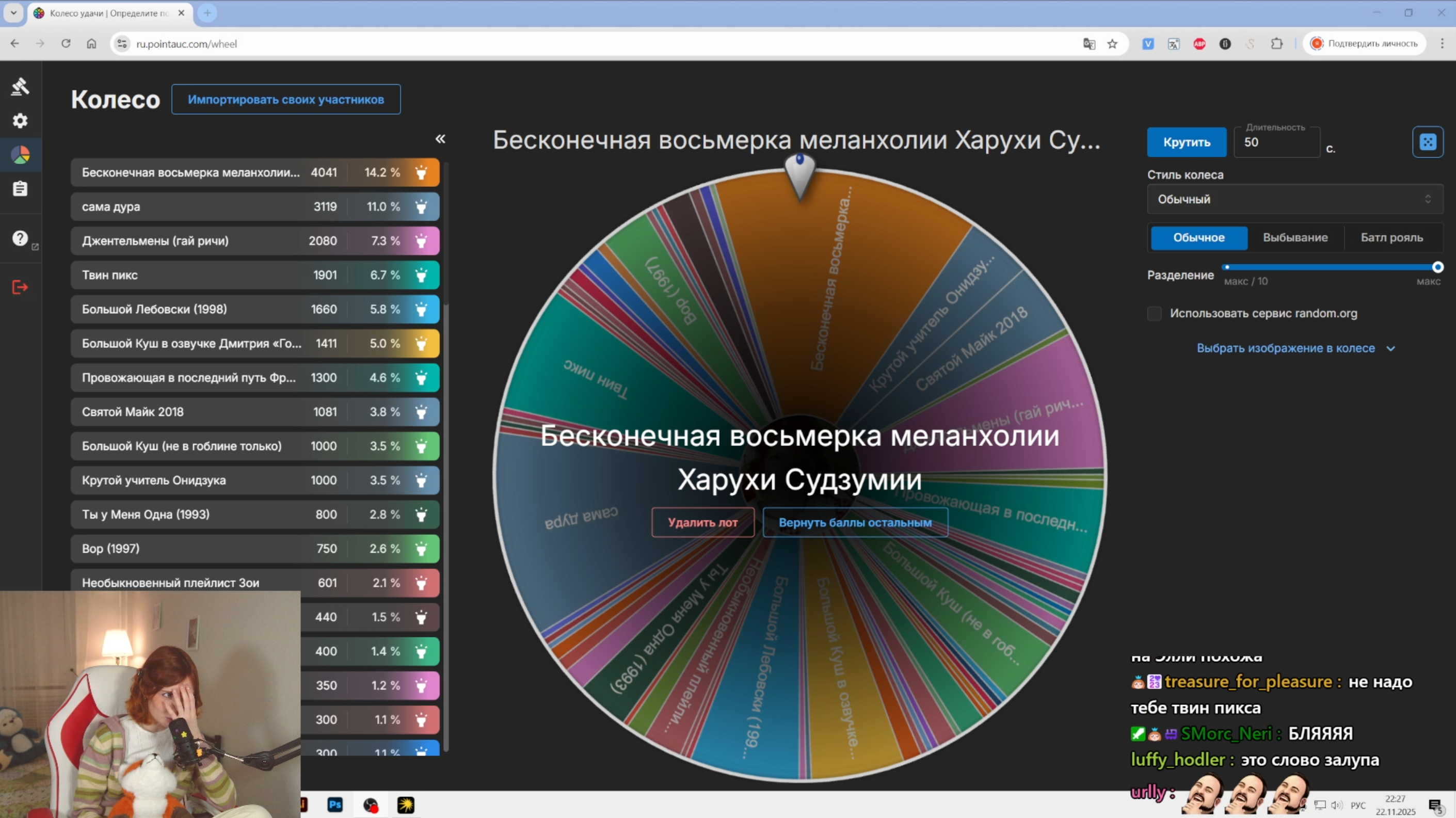1456x818 pixels.
Task: Click the Разделение slider handle
Action: tap(1437, 267)
